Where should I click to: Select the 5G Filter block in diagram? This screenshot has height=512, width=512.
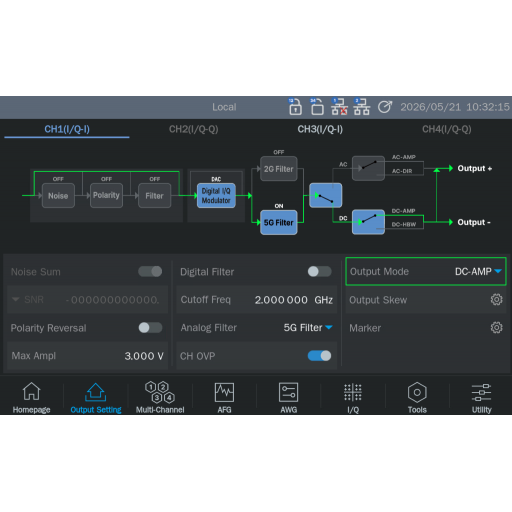coord(279,222)
